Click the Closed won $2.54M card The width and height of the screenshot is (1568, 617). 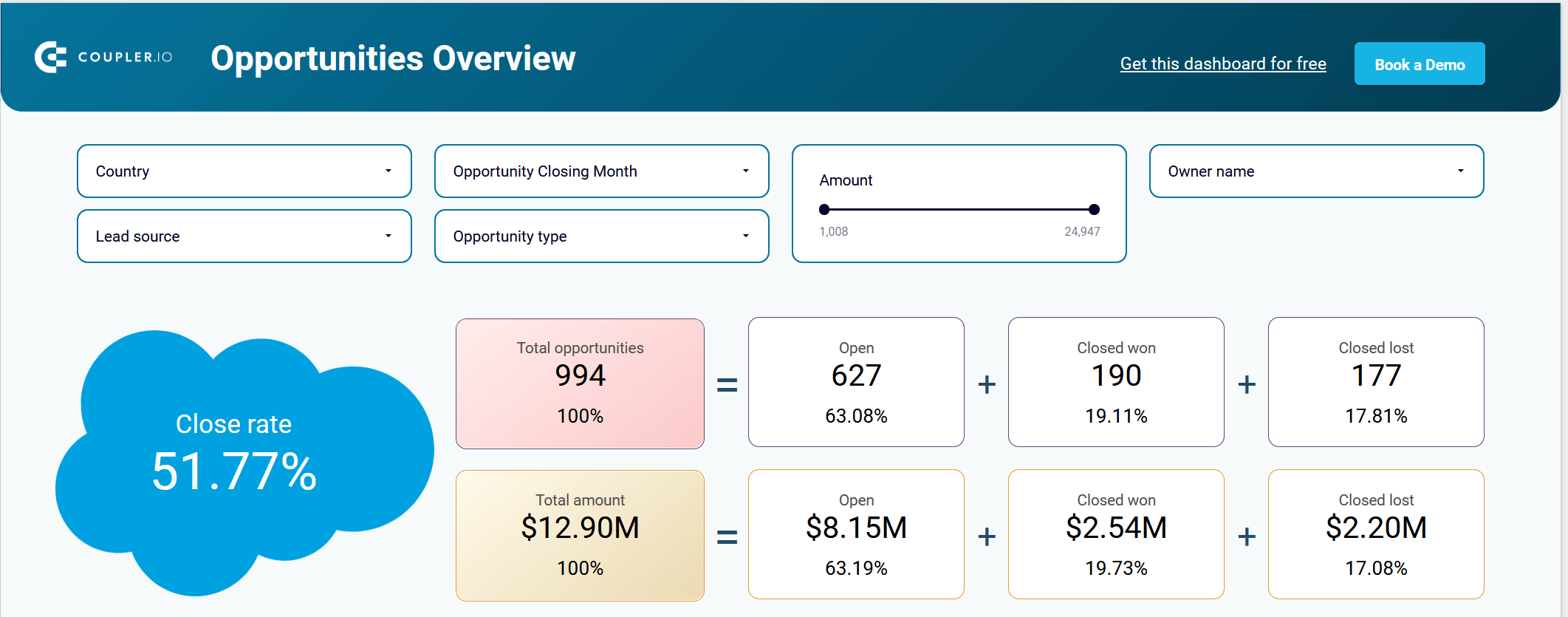1116,534
